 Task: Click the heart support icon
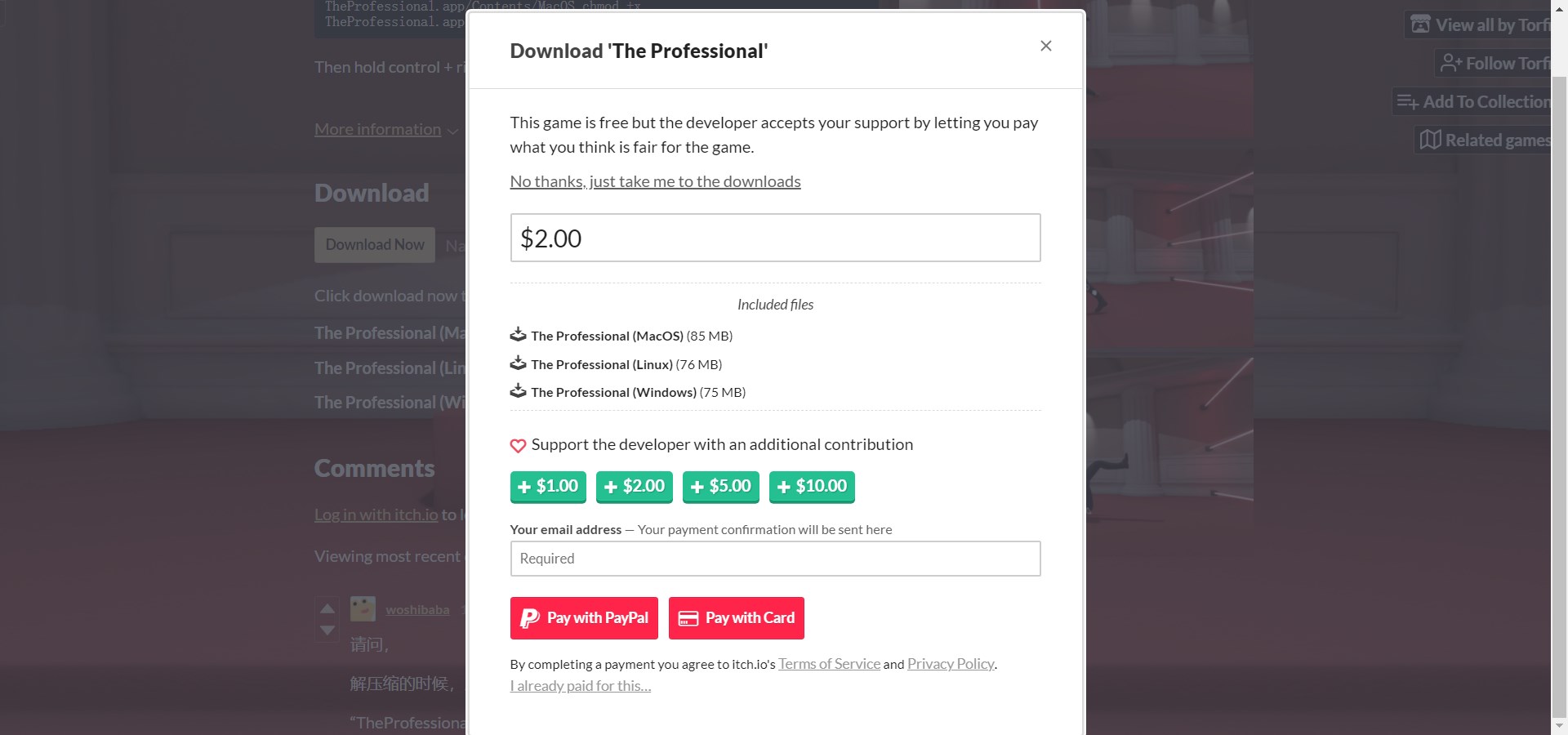pos(518,446)
